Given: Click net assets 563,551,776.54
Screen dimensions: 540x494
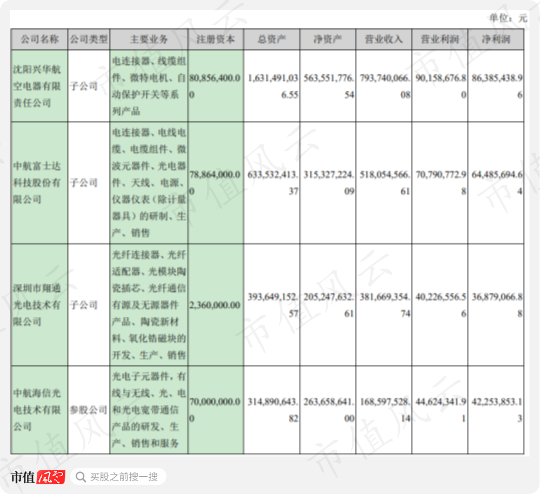Looking at the screenshot, I should coord(329,86).
